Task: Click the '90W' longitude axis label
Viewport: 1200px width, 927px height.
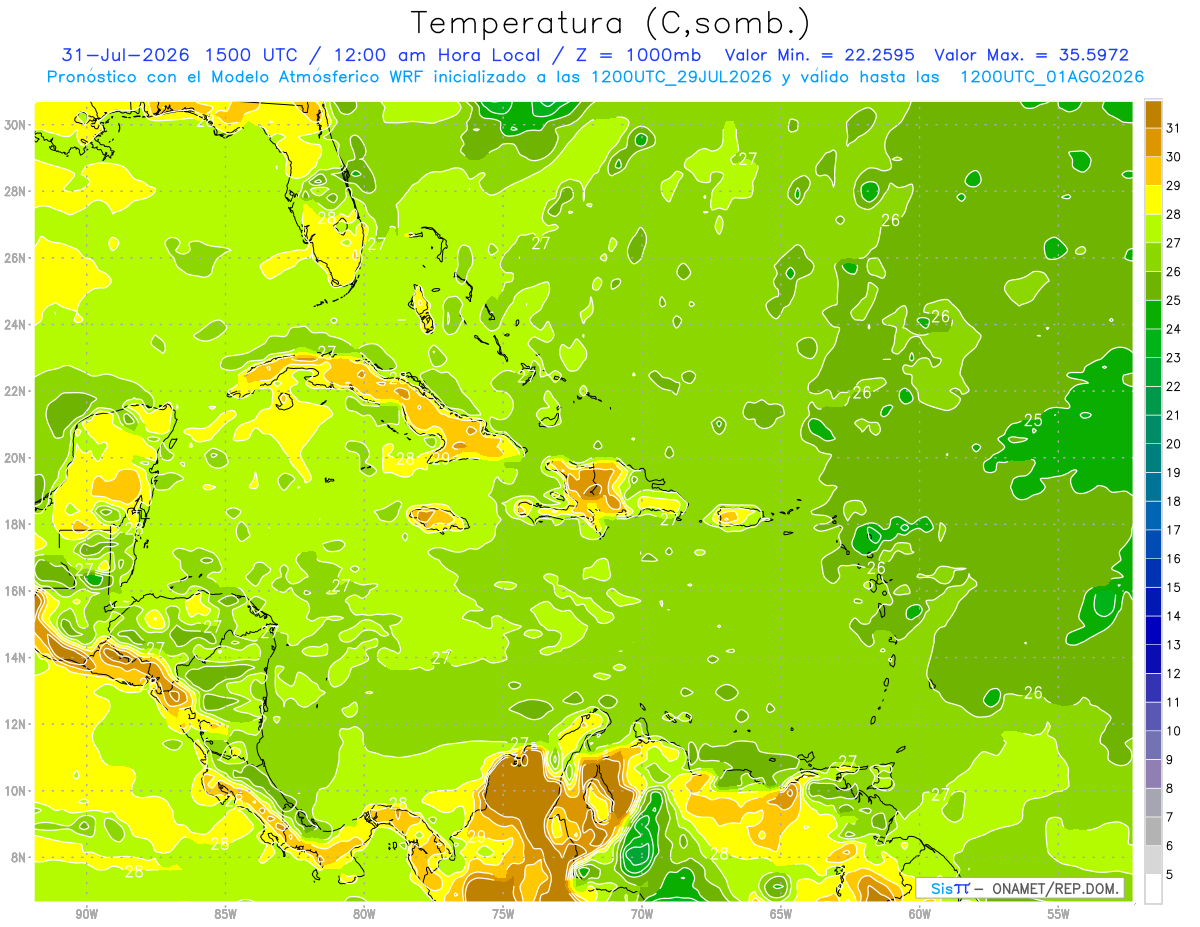Action: [86, 914]
